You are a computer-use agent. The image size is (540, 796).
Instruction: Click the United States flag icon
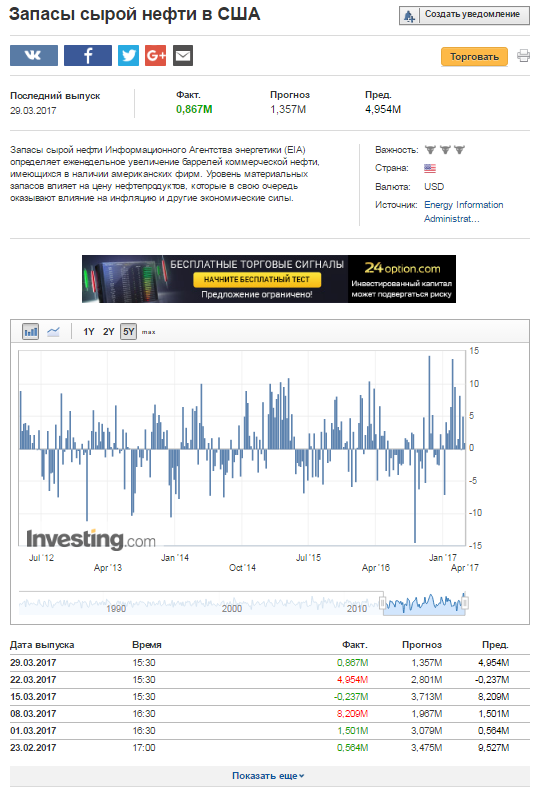(430, 168)
